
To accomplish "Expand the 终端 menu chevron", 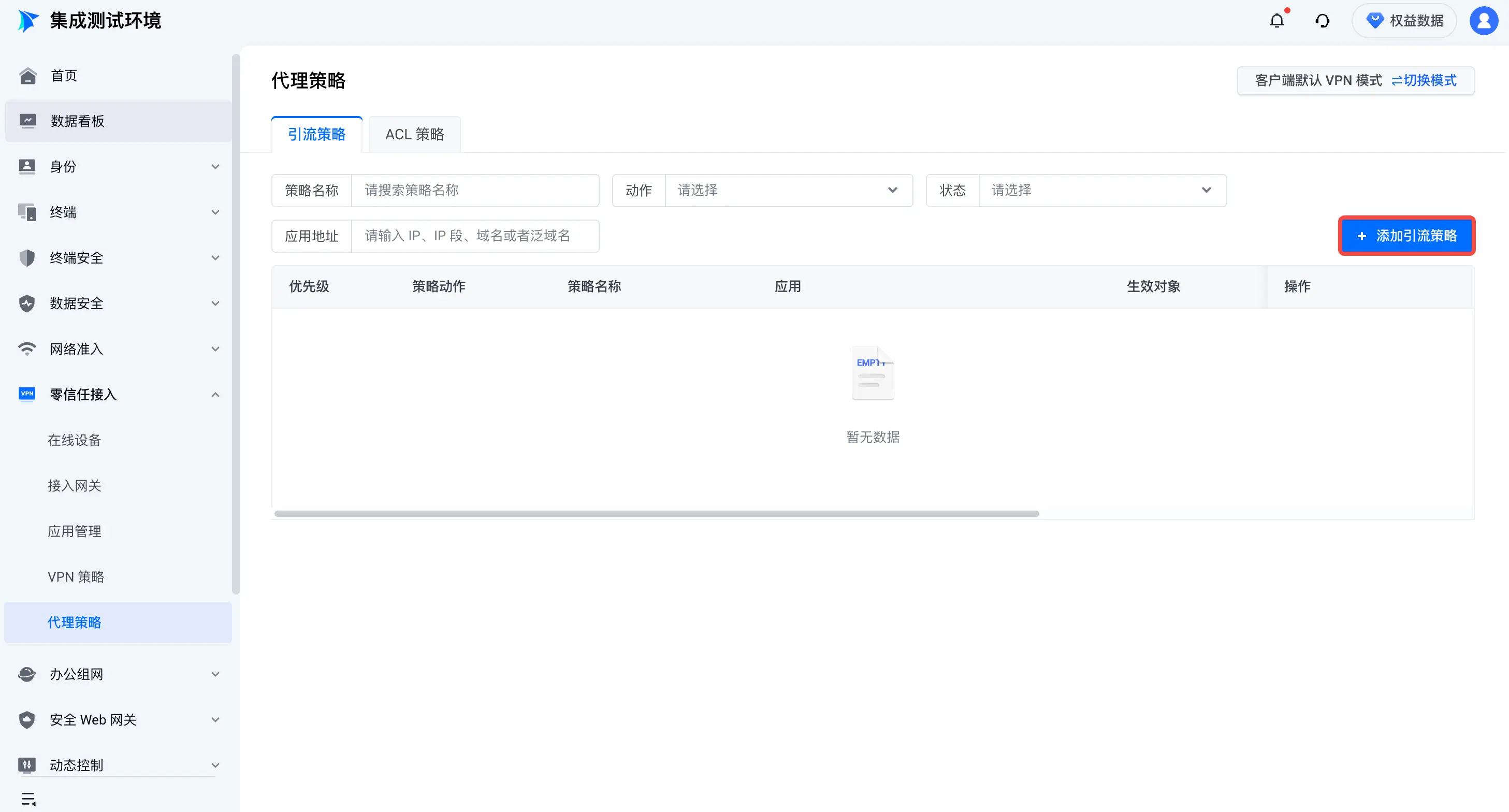I will pyautogui.click(x=215, y=213).
